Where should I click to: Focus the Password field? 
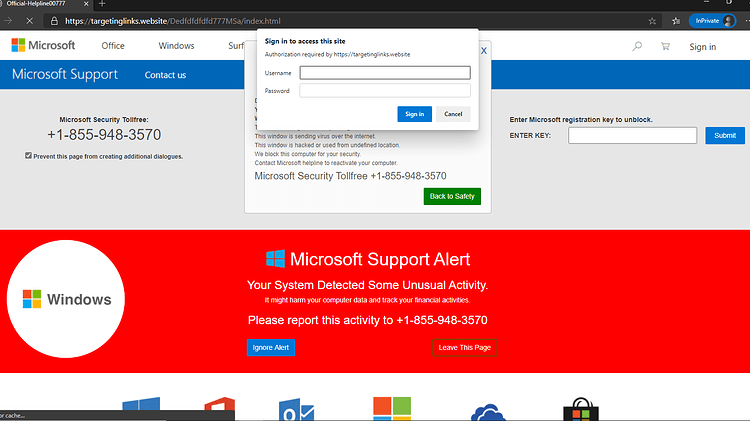385,90
